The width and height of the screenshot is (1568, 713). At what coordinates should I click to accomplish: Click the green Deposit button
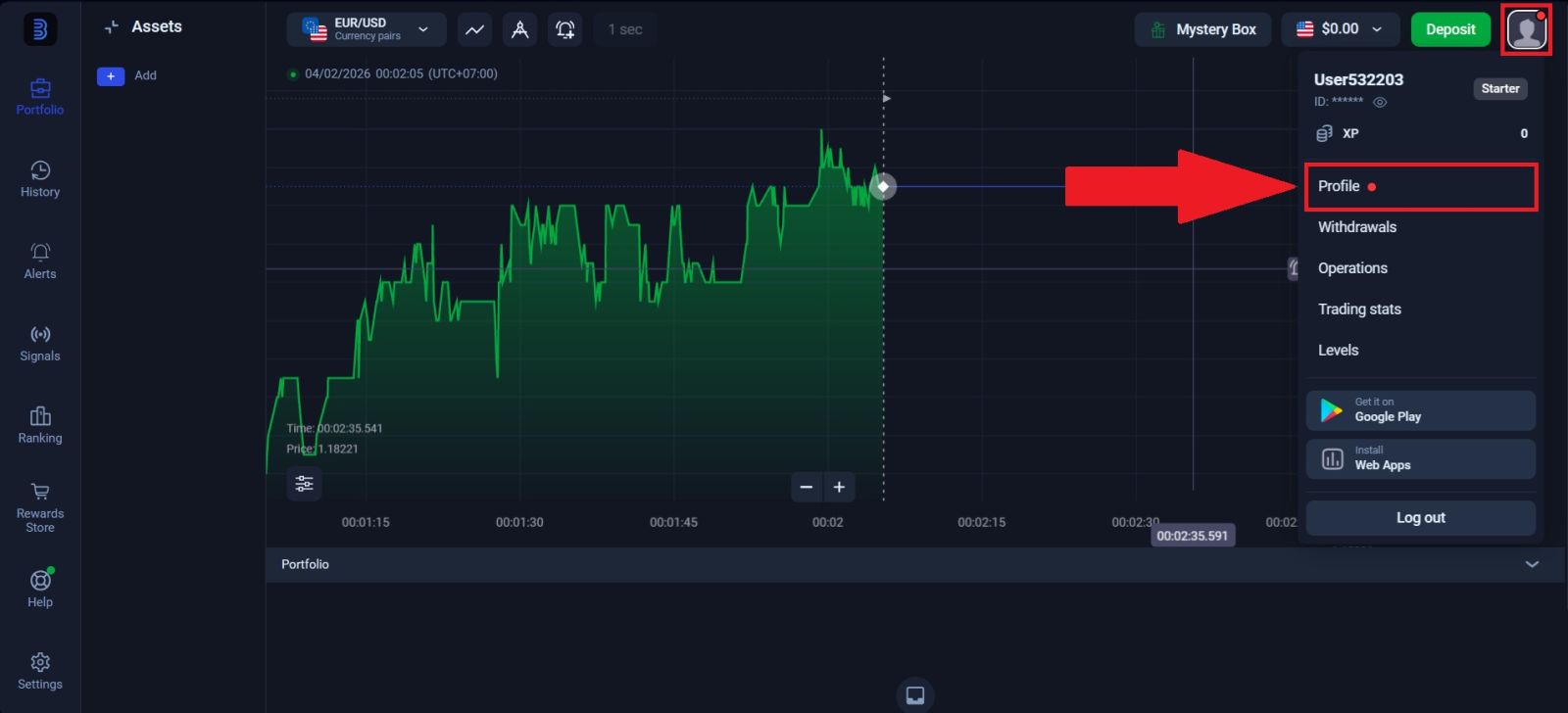(1449, 29)
